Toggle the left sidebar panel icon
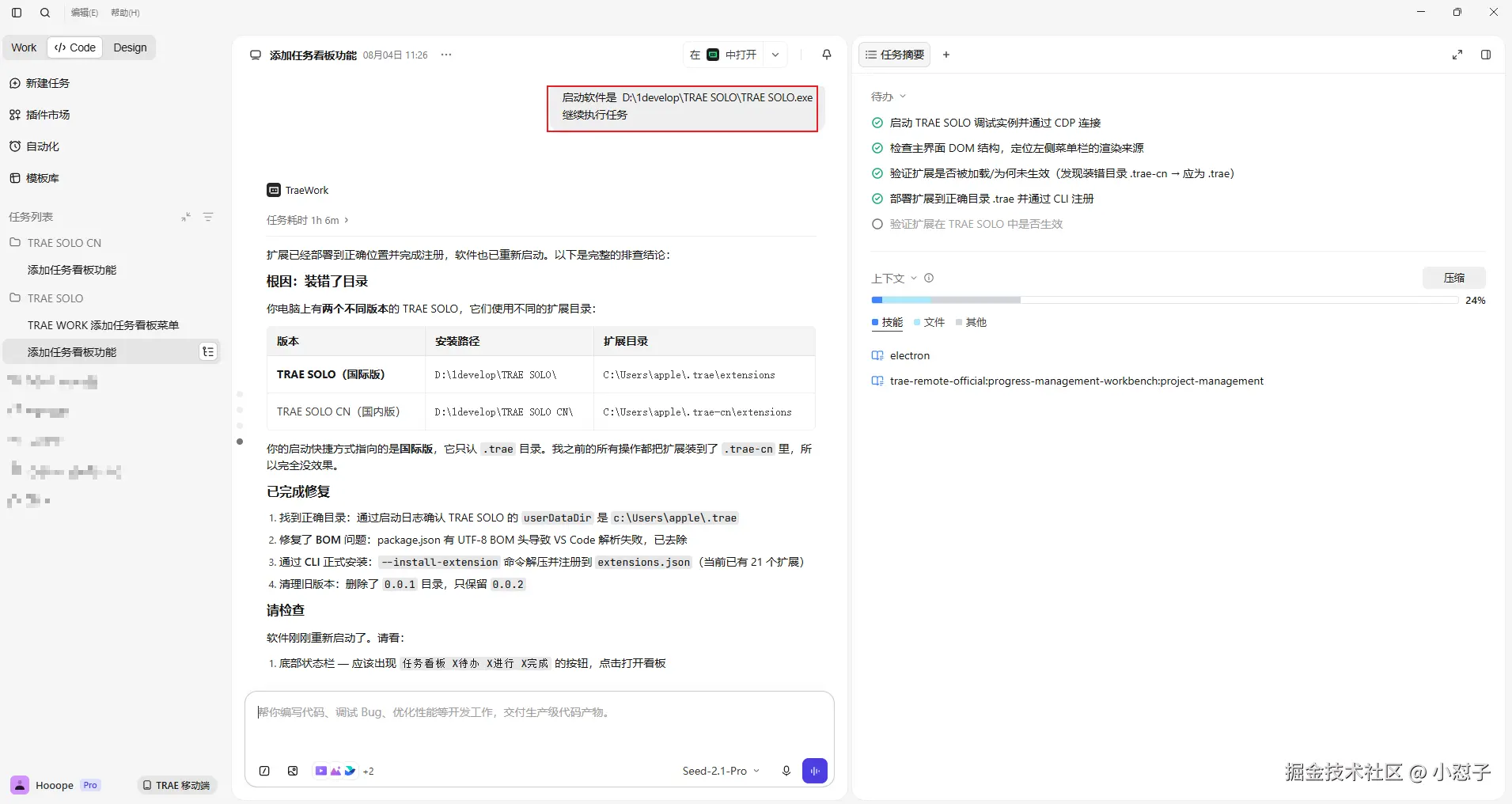Viewport: 1512px width, 804px height. [x=17, y=13]
